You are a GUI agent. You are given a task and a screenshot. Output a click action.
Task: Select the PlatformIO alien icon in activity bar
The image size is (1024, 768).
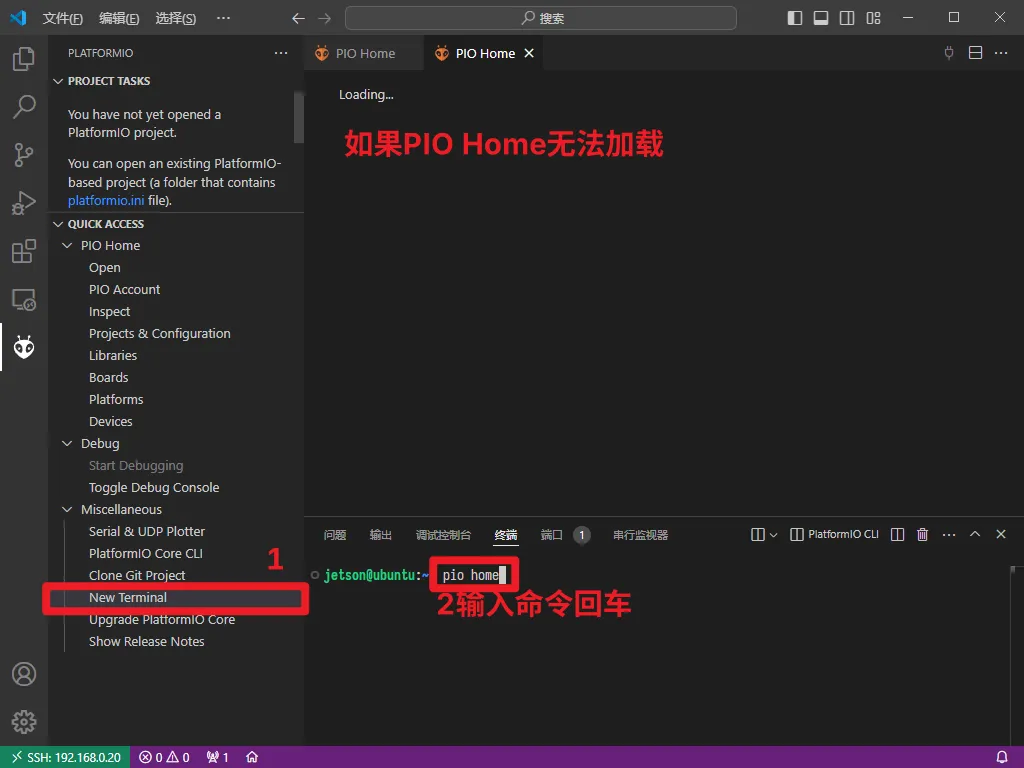pos(24,347)
